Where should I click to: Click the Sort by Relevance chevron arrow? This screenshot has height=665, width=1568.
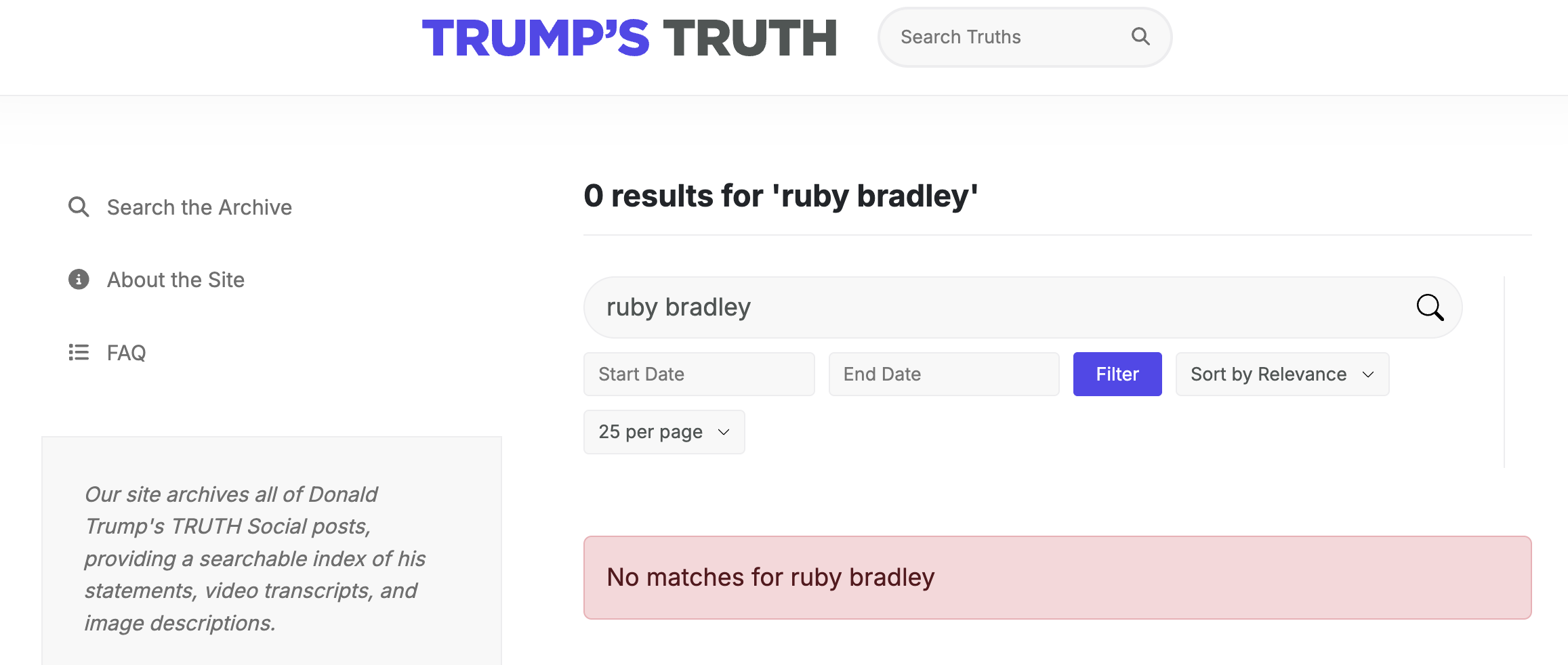(x=1368, y=374)
